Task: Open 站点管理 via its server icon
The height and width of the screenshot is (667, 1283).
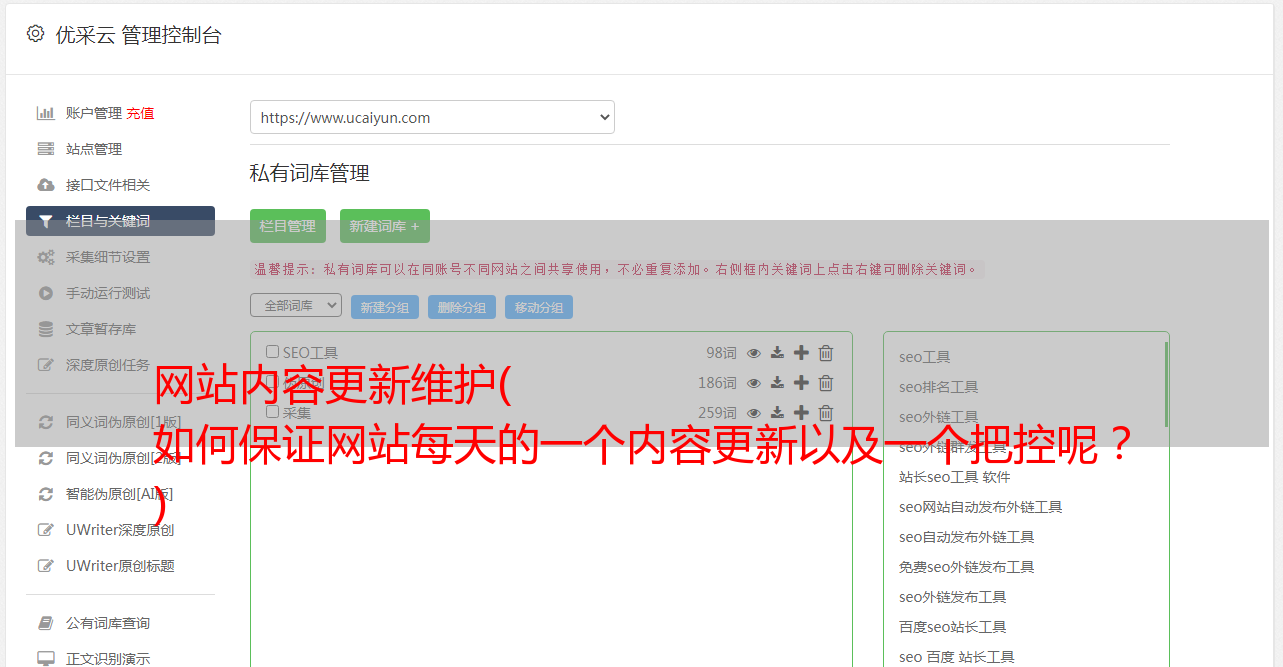Action: pyautogui.click(x=46, y=149)
